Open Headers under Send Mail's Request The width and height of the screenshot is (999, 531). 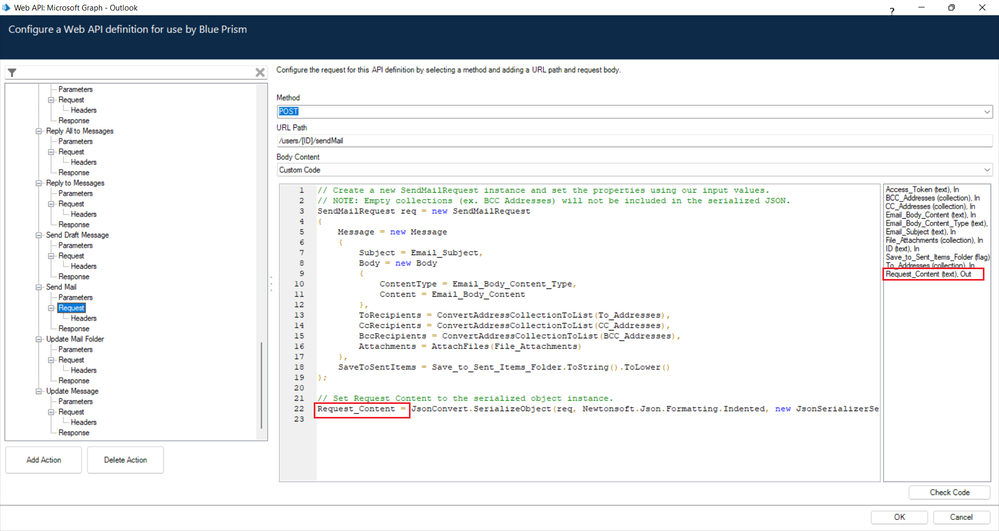pos(83,318)
